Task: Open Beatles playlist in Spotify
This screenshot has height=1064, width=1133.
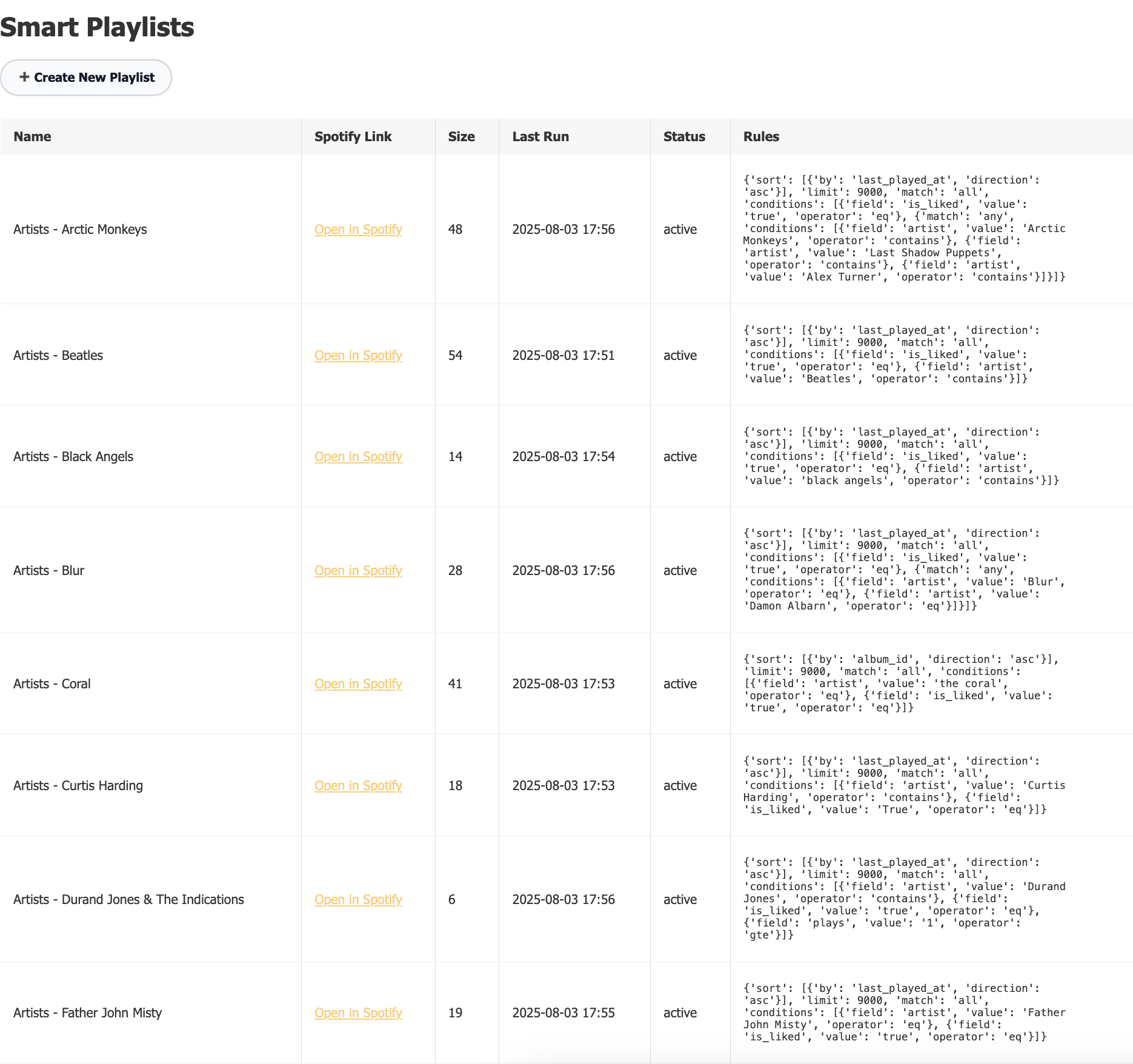Action: click(357, 356)
